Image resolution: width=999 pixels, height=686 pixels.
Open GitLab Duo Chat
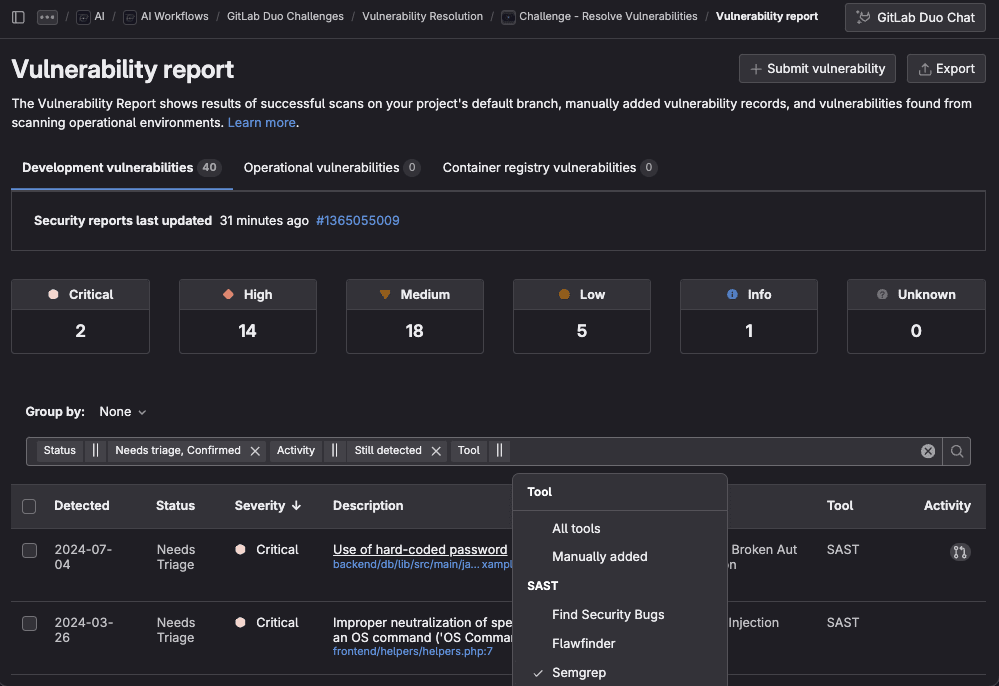[x=915, y=17]
